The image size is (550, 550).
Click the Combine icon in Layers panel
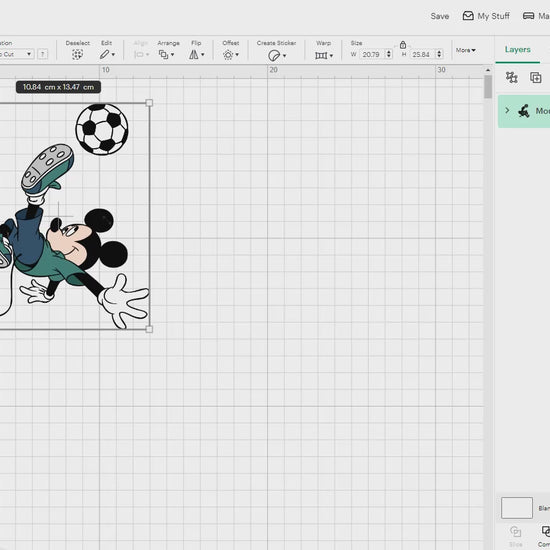(545, 531)
